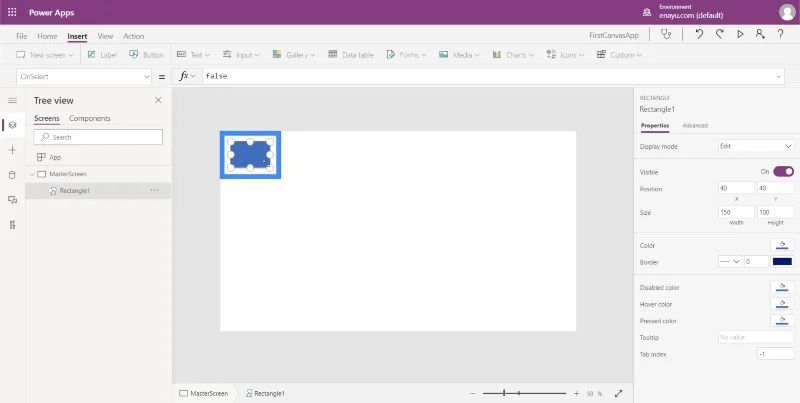Open the Media icon in left rail
The width and height of the screenshot is (800, 403).
point(13,200)
